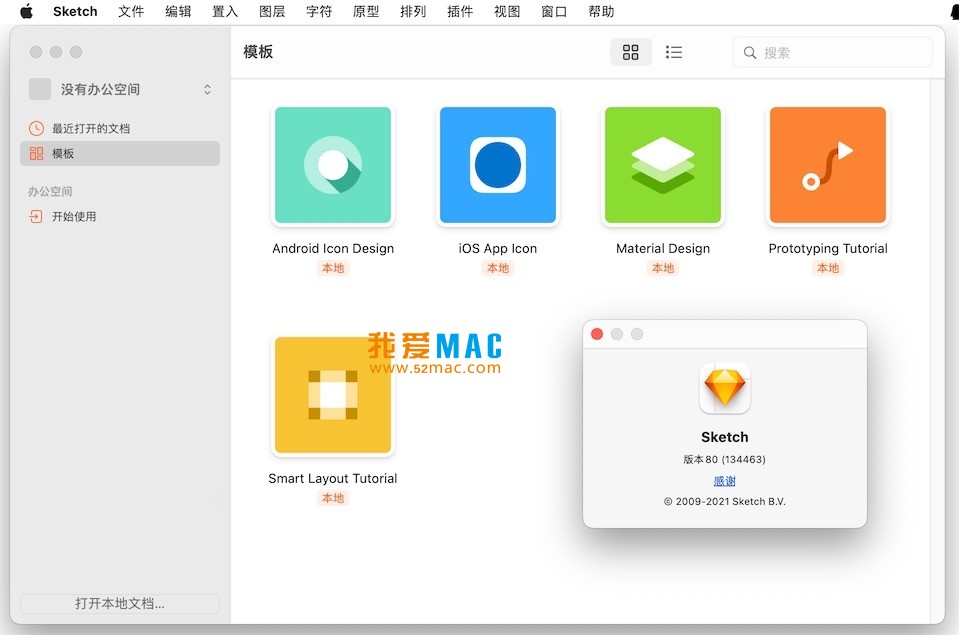Switch to list view of templates

point(674,52)
